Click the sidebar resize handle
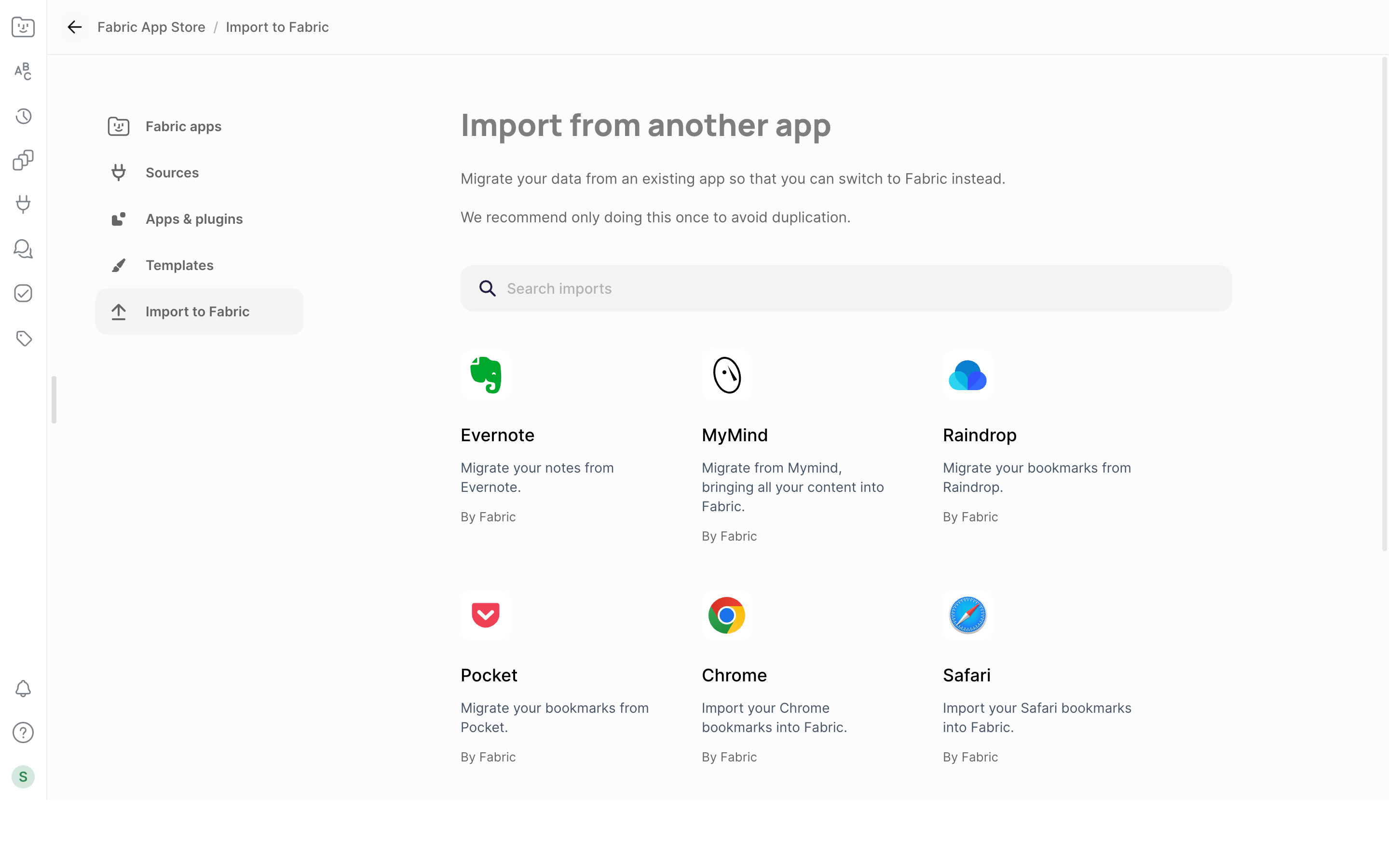This screenshot has width=1389, height=868. [54, 400]
